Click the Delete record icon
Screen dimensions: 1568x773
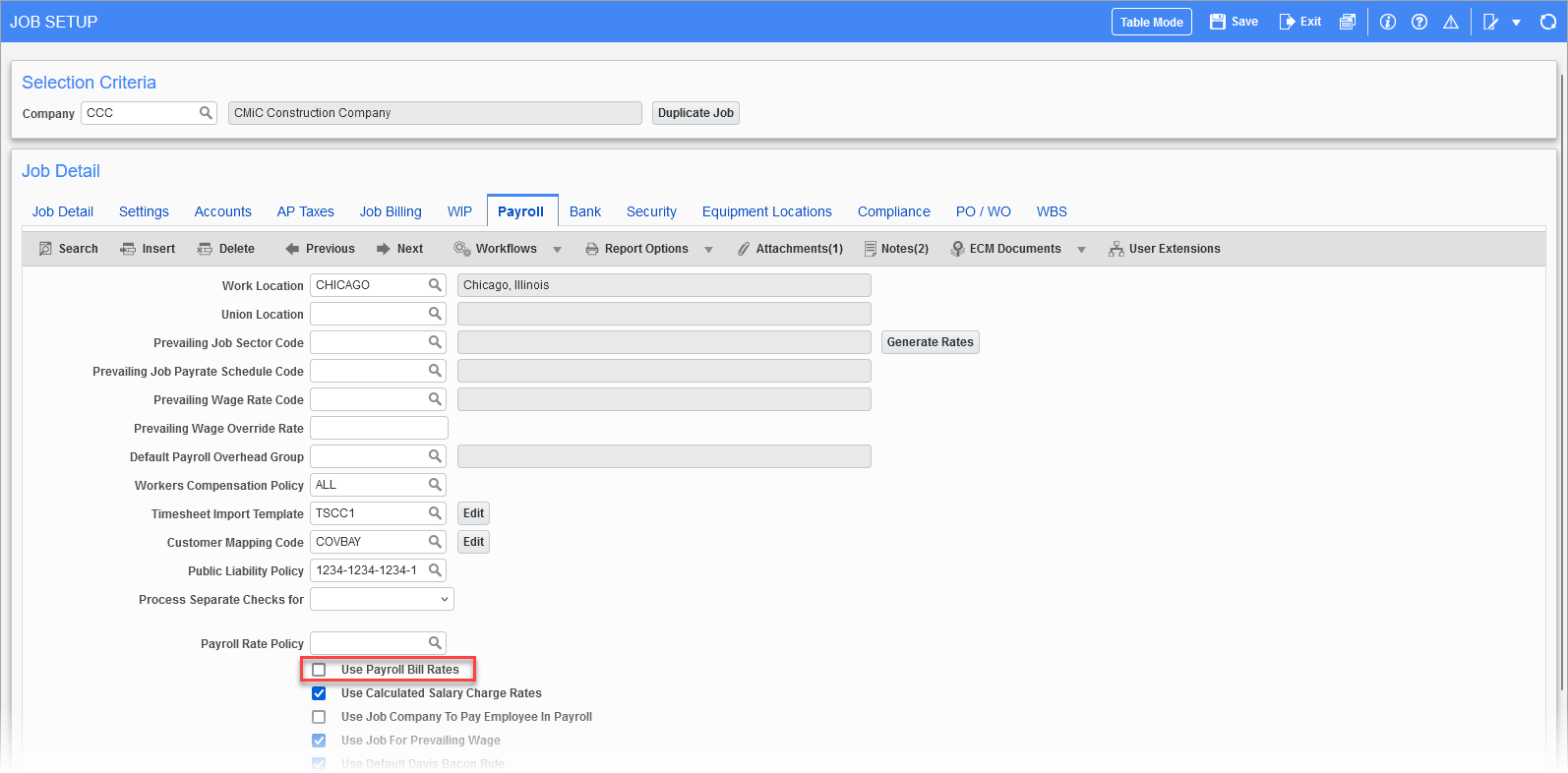[x=205, y=249]
